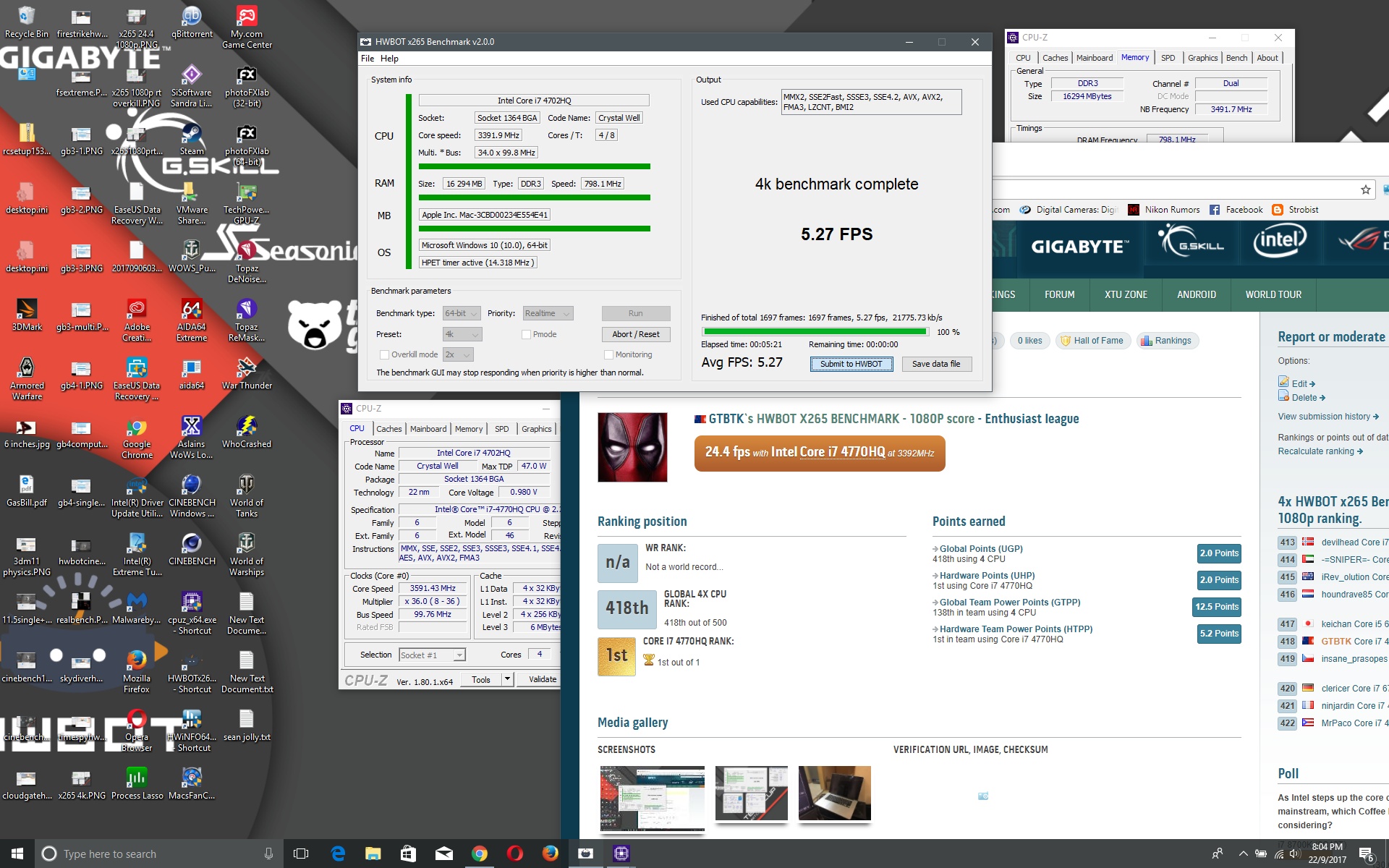Open laptop photo thumbnail in gallery
Viewport: 1389px width, 868px height.
(835, 793)
